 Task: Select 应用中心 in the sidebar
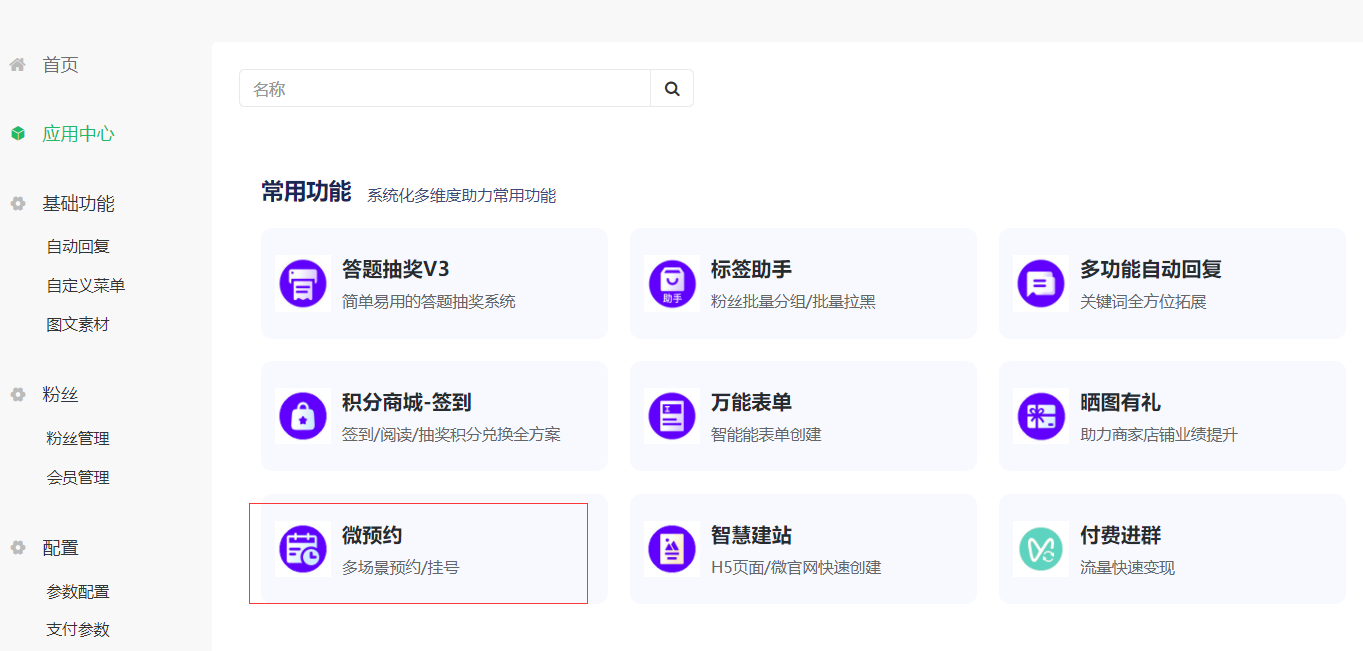click(x=78, y=134)
